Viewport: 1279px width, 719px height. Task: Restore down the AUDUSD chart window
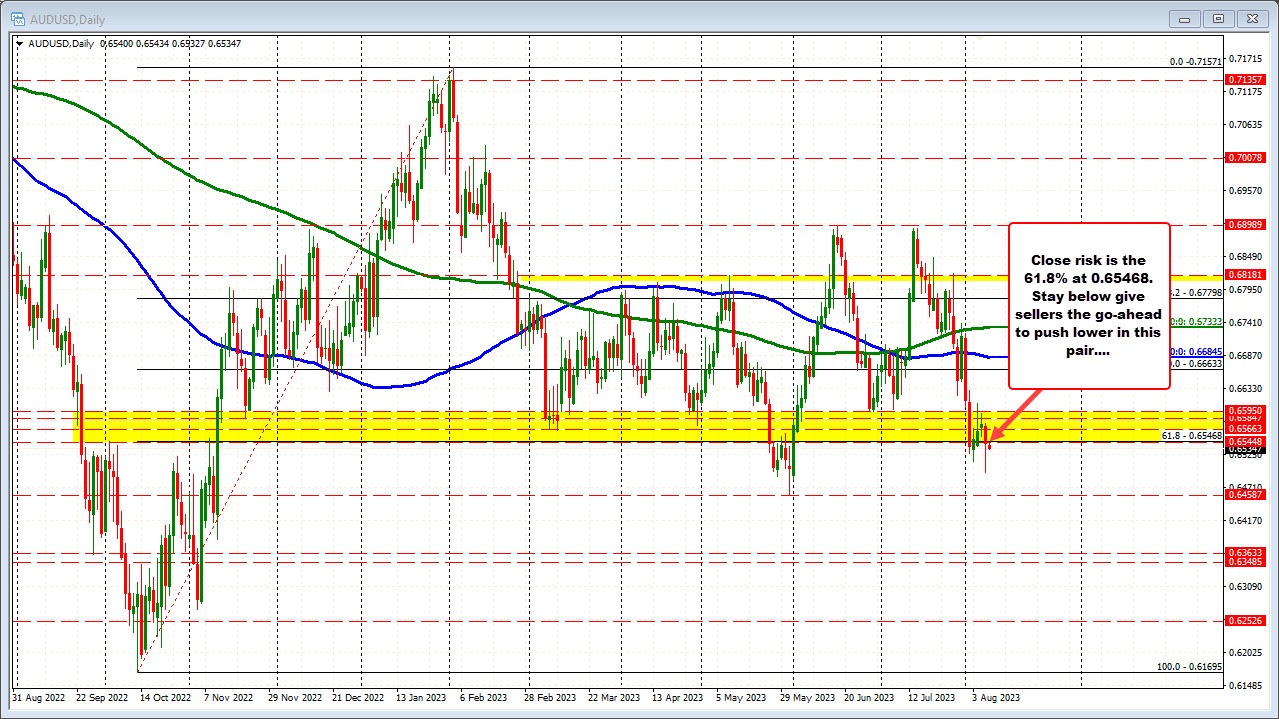coord(1218,18)
